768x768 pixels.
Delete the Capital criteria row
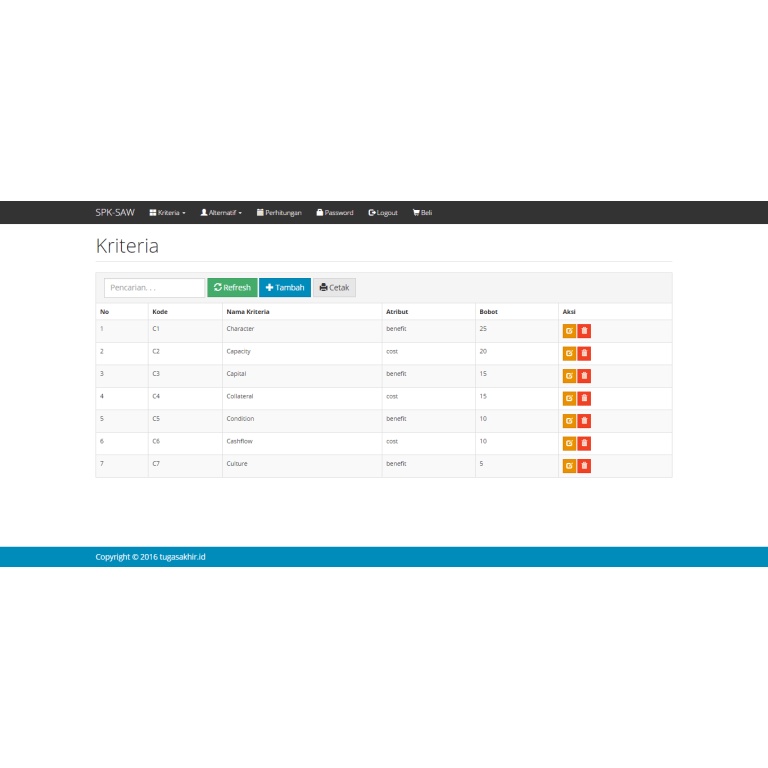[x=584, y=376]
